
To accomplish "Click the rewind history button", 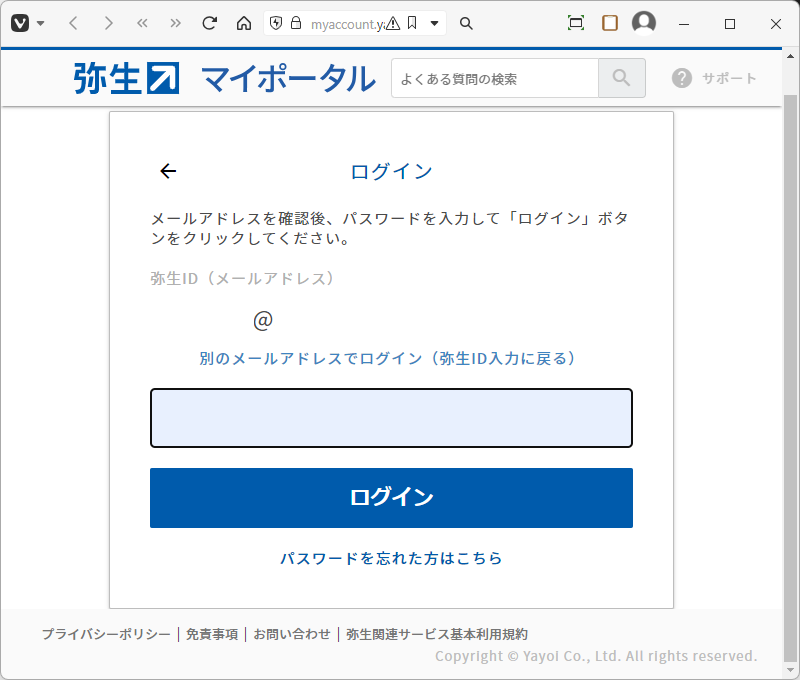I will click(x=142, y=23).
